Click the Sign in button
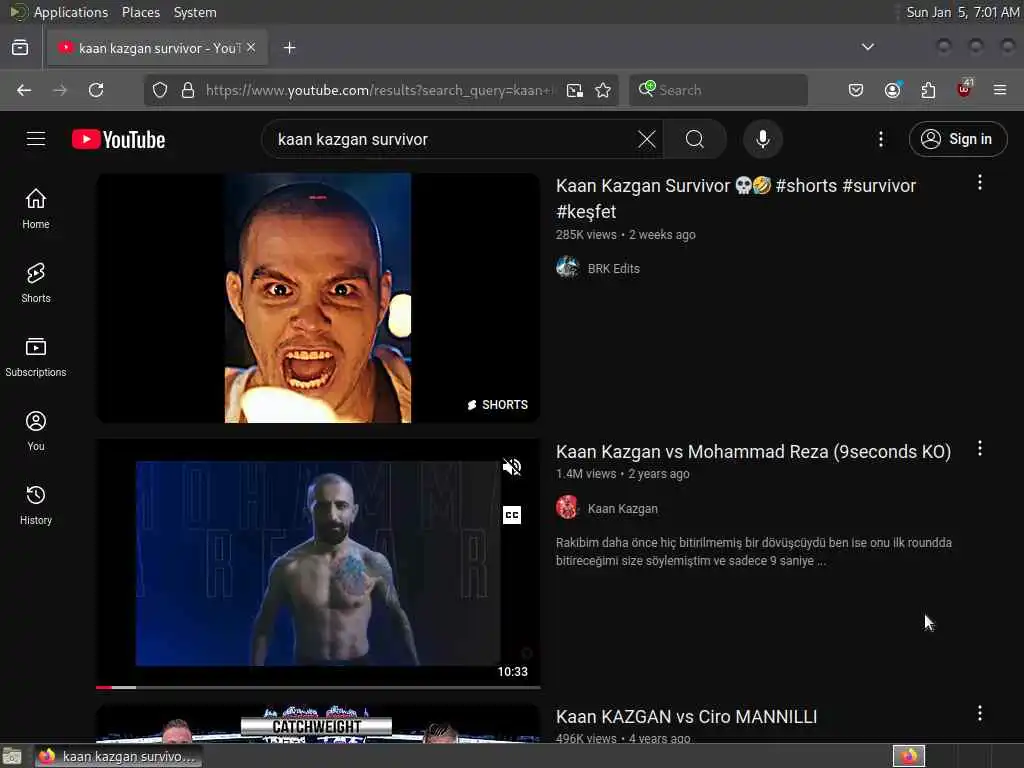 pyautogui.click(x=958, y=139)
